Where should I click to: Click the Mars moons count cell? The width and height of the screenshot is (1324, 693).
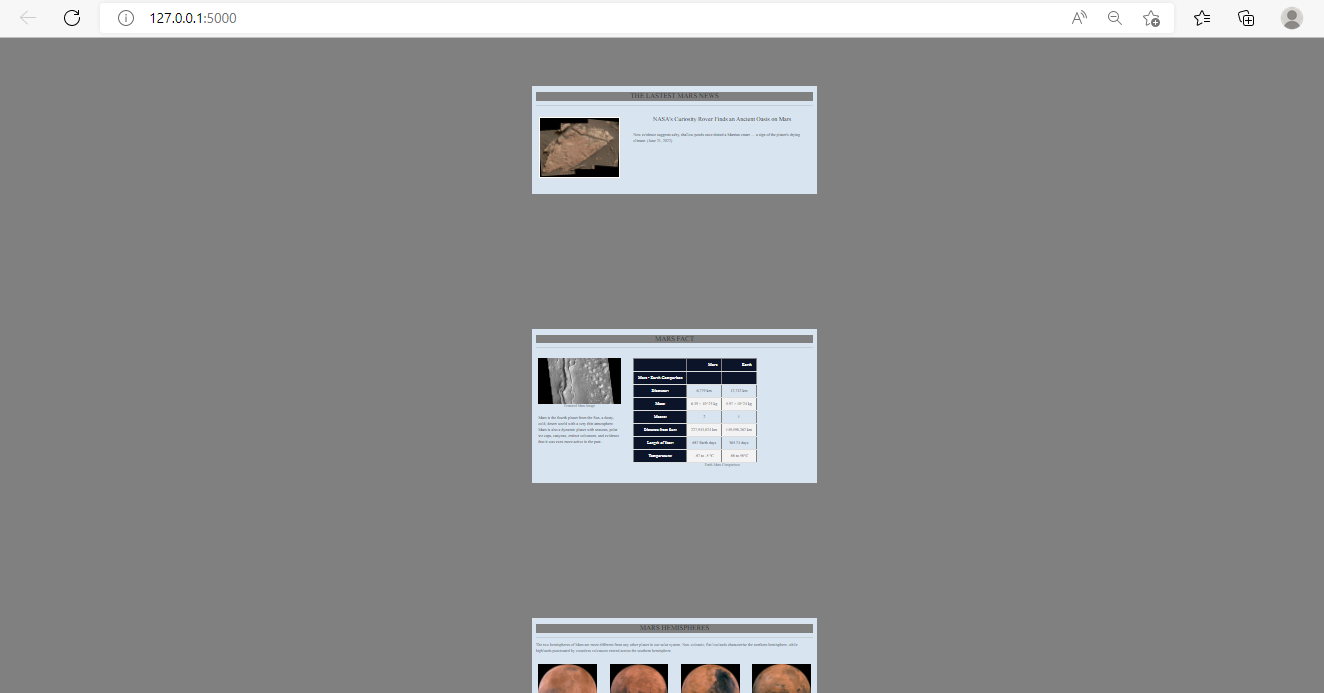click(x=704, y=417)
